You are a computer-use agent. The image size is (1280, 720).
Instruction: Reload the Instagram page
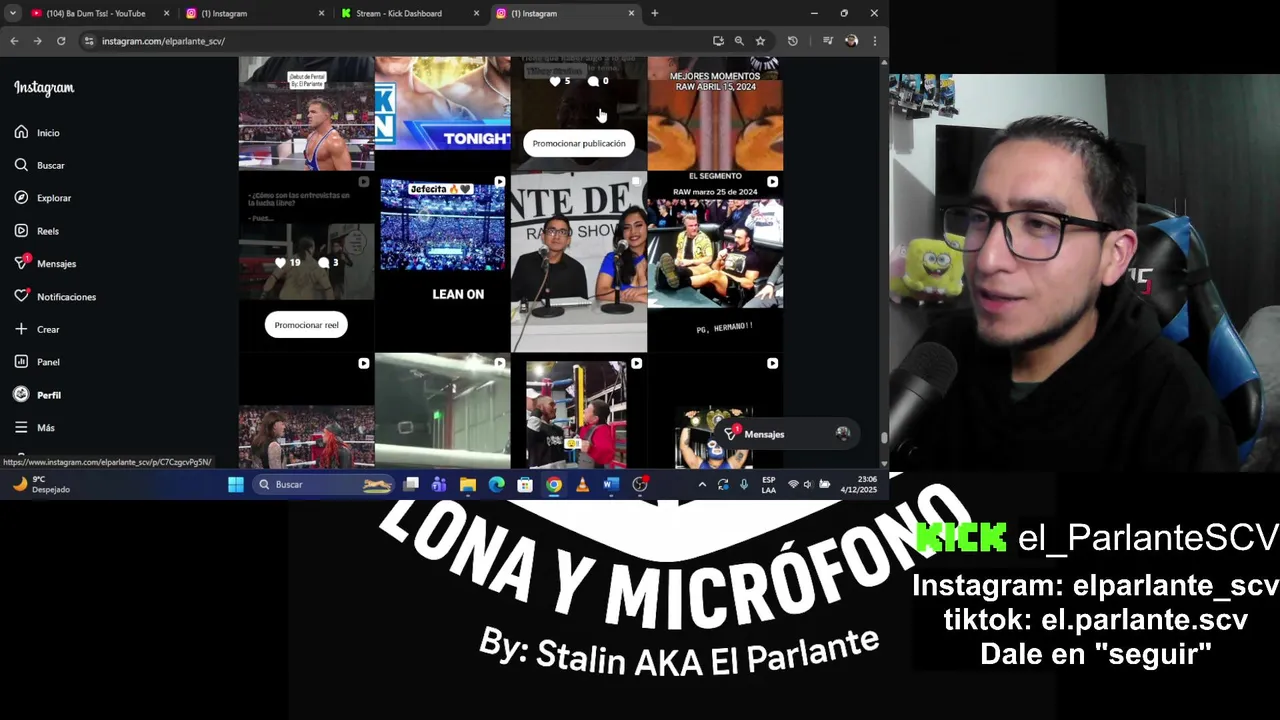pos(61,41)
